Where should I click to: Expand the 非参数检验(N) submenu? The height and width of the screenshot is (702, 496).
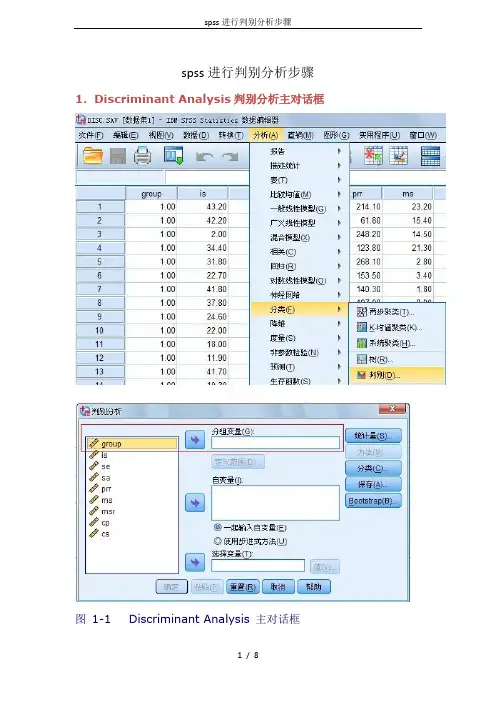pyautogui.click(x=299, y=352)
